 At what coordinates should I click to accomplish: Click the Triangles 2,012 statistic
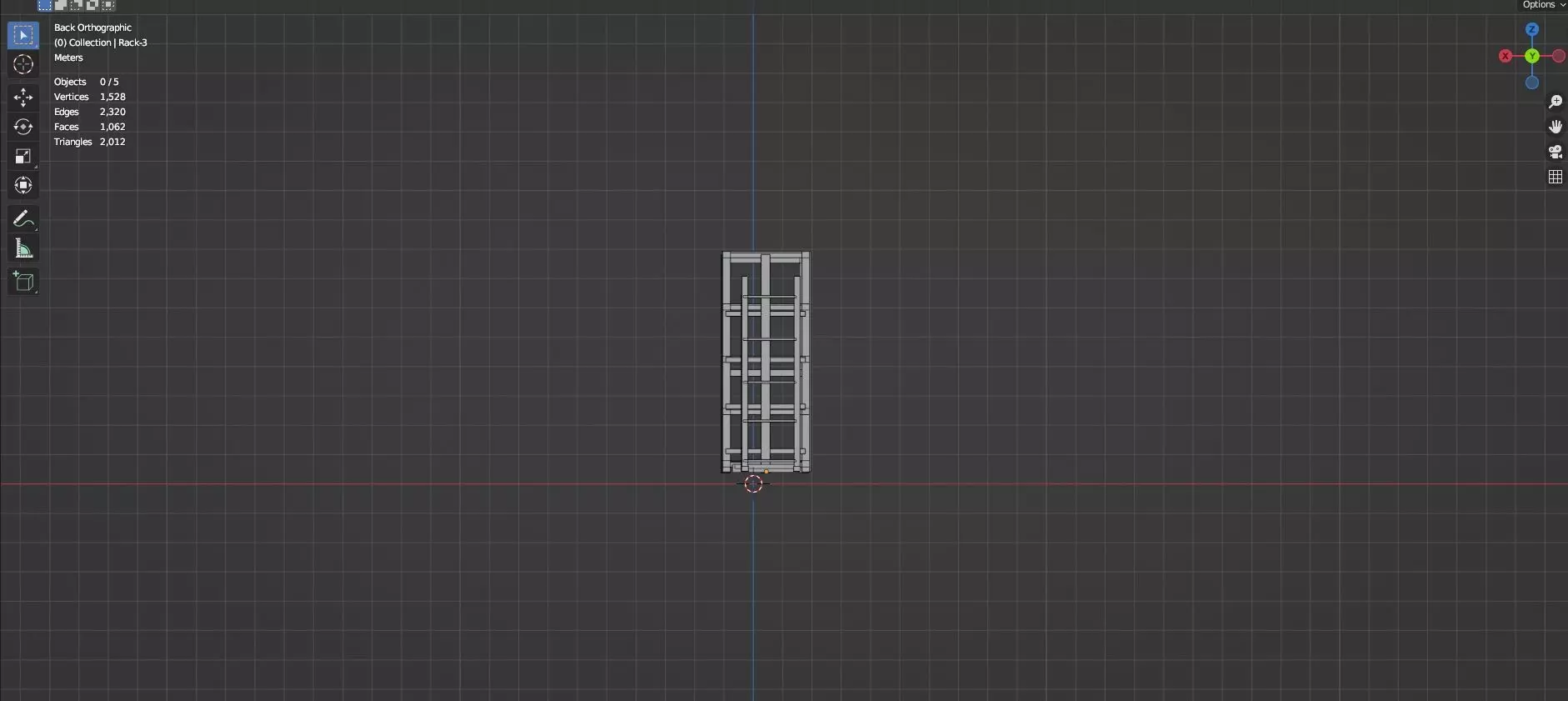coord(90,142)
